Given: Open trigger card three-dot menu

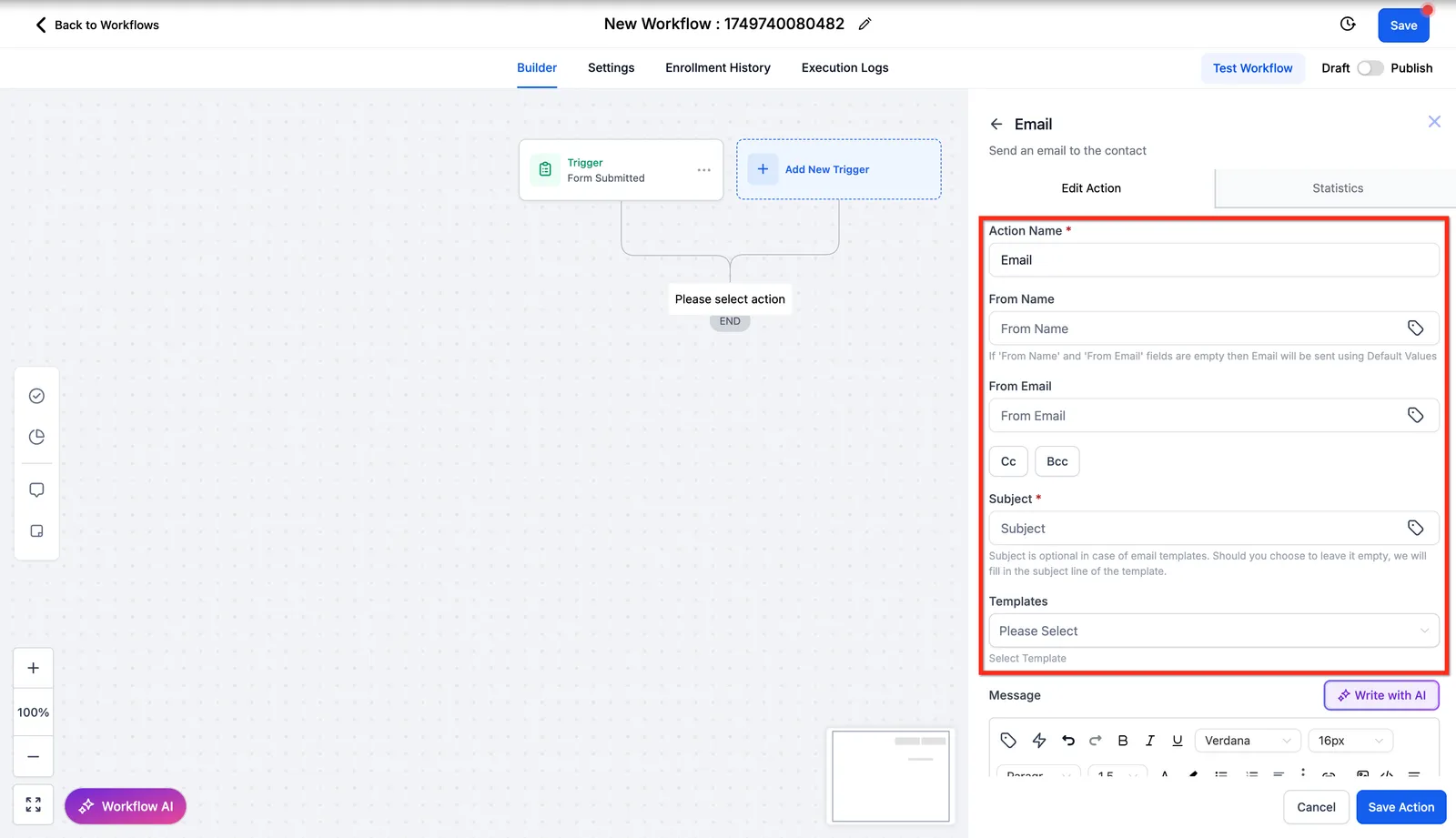Looking at the screenshot, I should (x=704, y=170).
